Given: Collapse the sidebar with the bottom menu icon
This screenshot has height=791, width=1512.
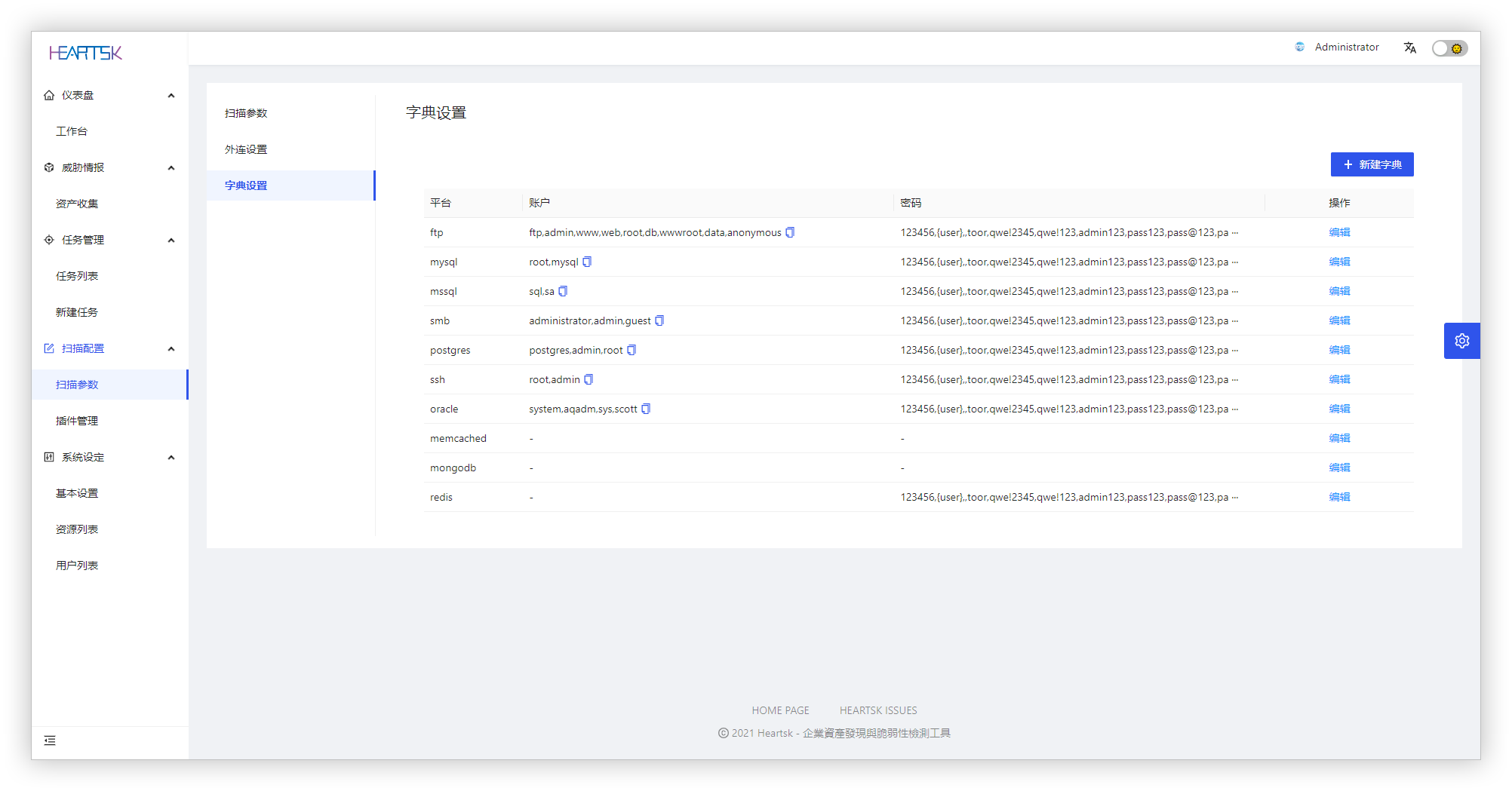Looking at the screenshot, I should point(50,740).
